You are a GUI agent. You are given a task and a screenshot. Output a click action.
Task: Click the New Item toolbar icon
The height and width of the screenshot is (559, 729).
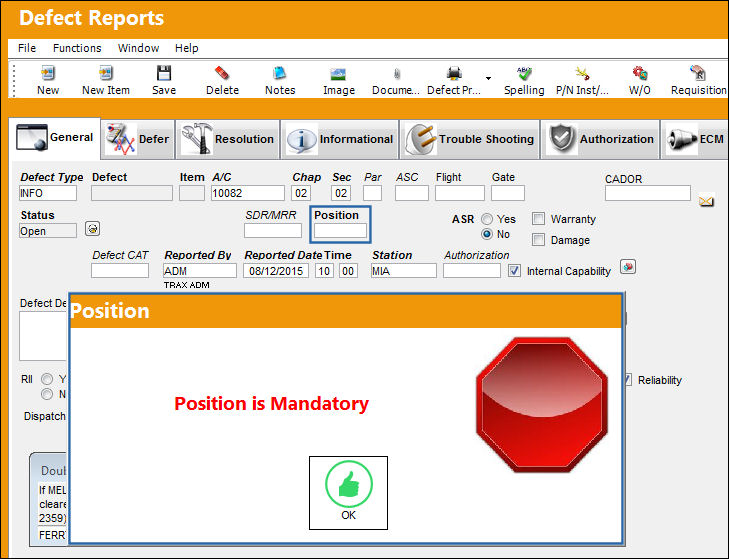tap(106, 73)
